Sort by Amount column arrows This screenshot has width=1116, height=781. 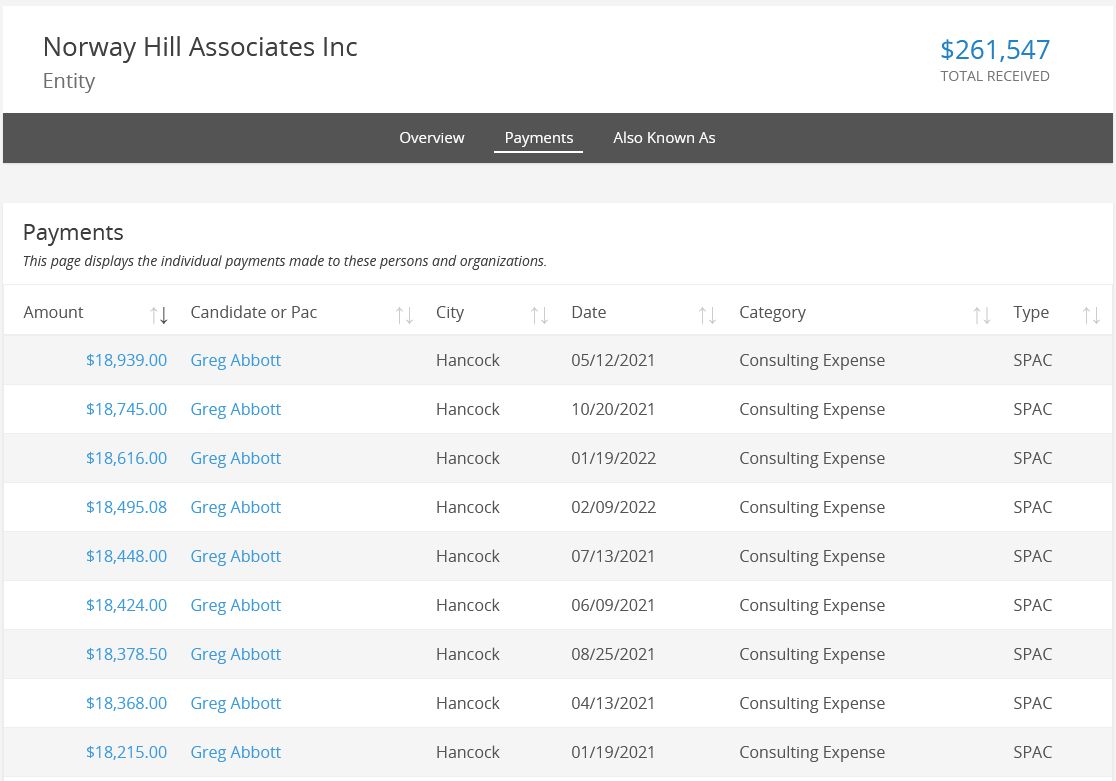pyautogui.click(x=159, y=315)
